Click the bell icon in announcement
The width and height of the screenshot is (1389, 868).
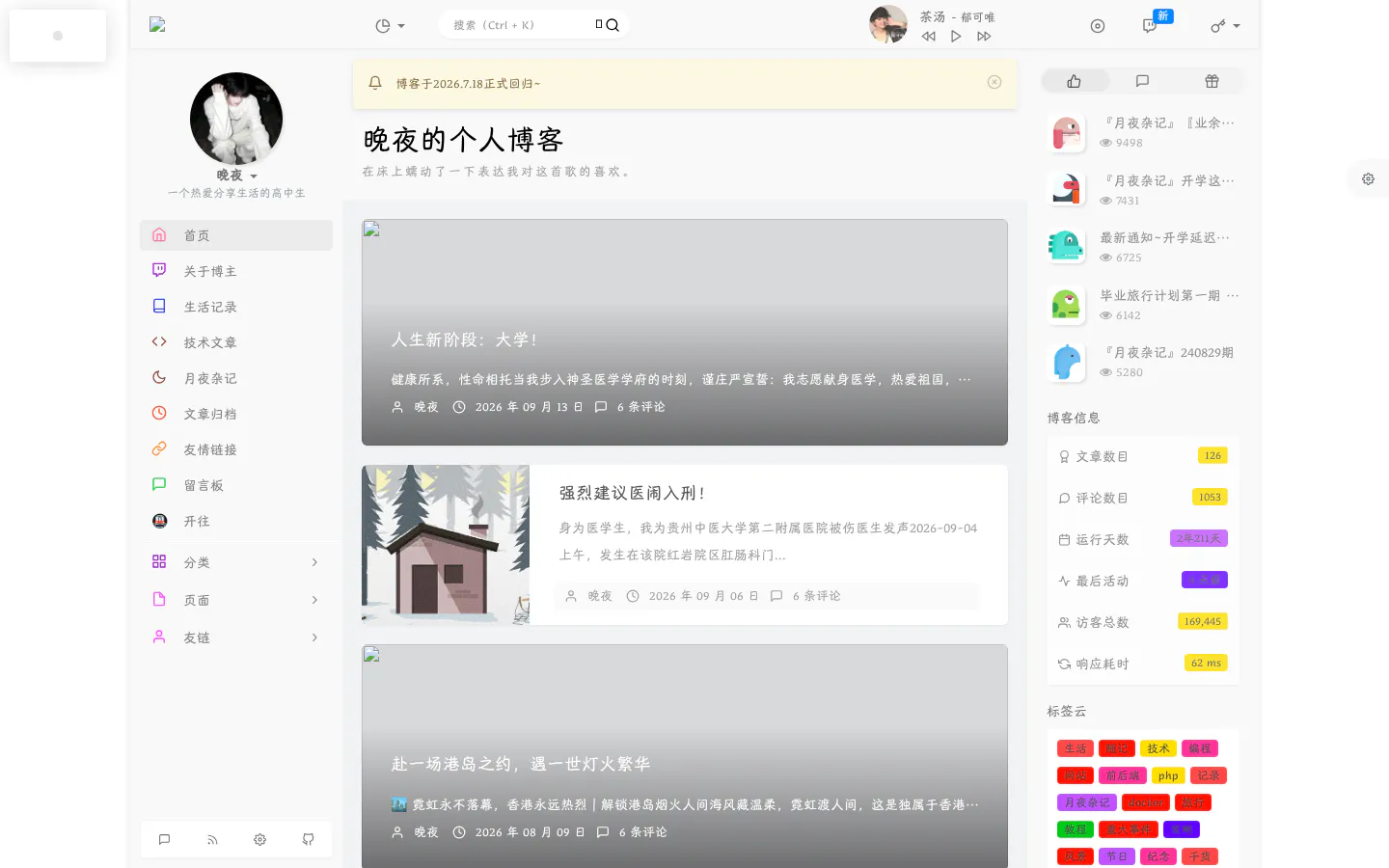[x=375, y=83]
